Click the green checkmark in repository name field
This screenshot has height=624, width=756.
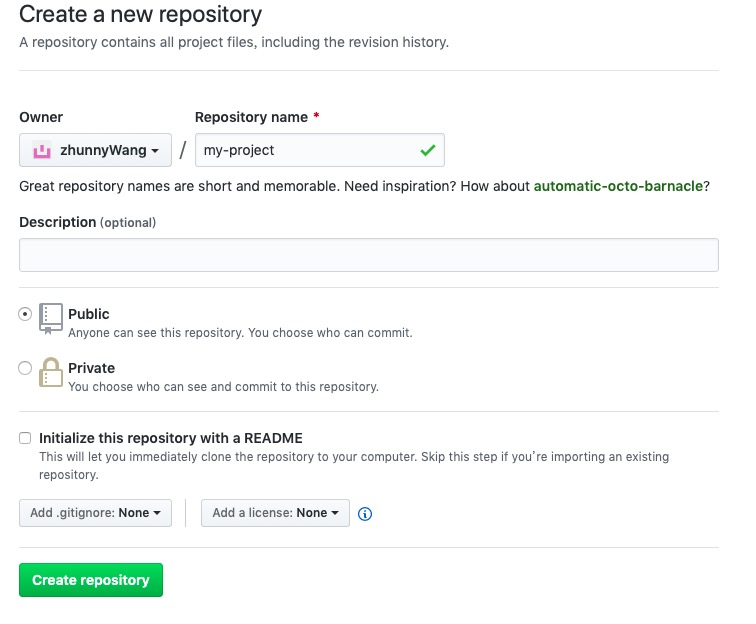coord(428,150)
